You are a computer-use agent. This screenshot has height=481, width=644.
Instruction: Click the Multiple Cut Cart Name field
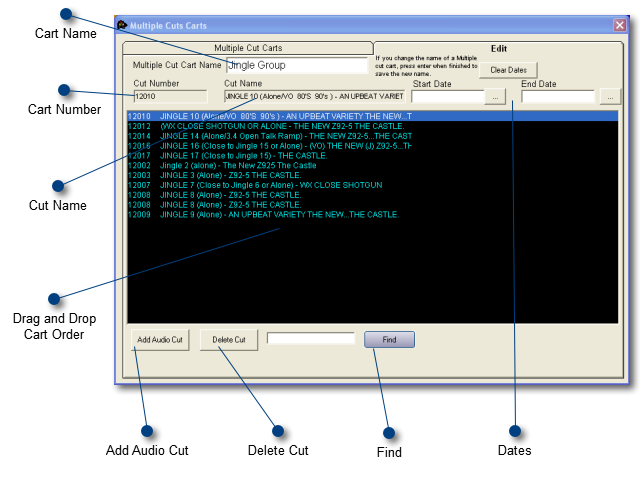tap(297, 65)
